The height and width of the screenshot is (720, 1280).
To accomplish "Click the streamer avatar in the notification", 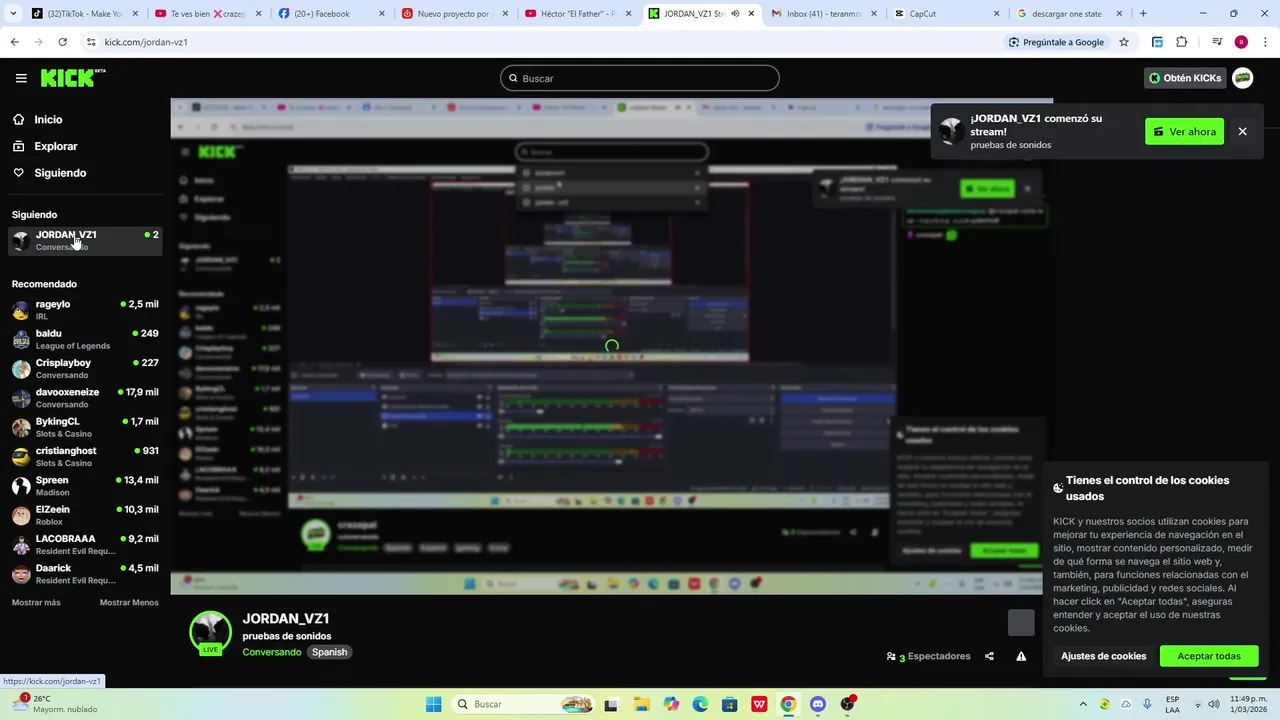I will pos(952,131).
